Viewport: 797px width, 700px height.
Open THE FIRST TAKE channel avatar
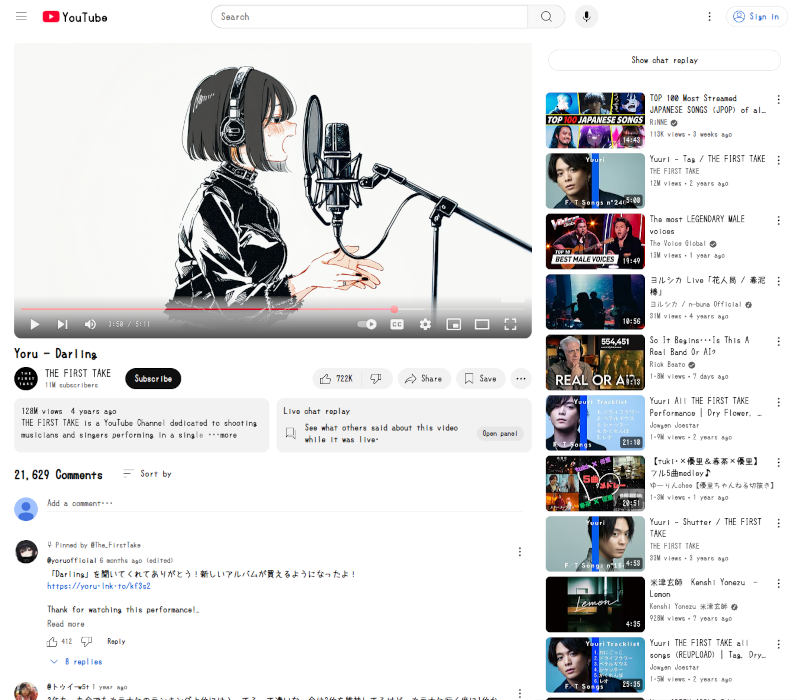click(x=26, y=379)
